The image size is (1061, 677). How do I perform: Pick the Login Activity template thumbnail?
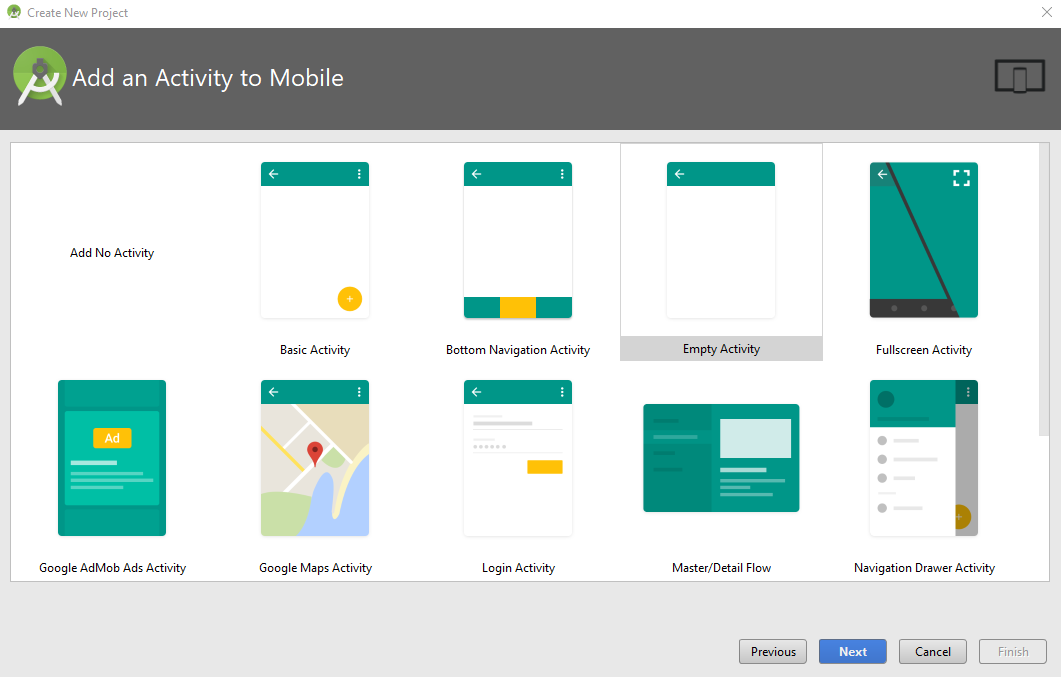click(518, 458)
